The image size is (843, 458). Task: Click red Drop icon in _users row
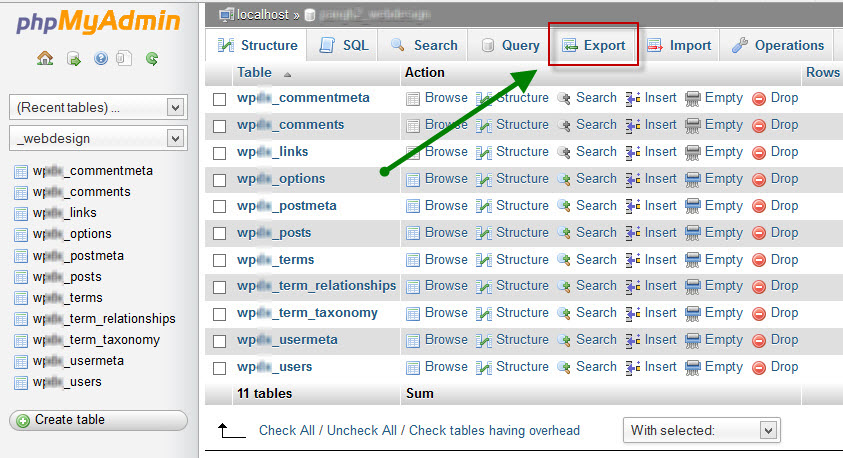point(759,368)
